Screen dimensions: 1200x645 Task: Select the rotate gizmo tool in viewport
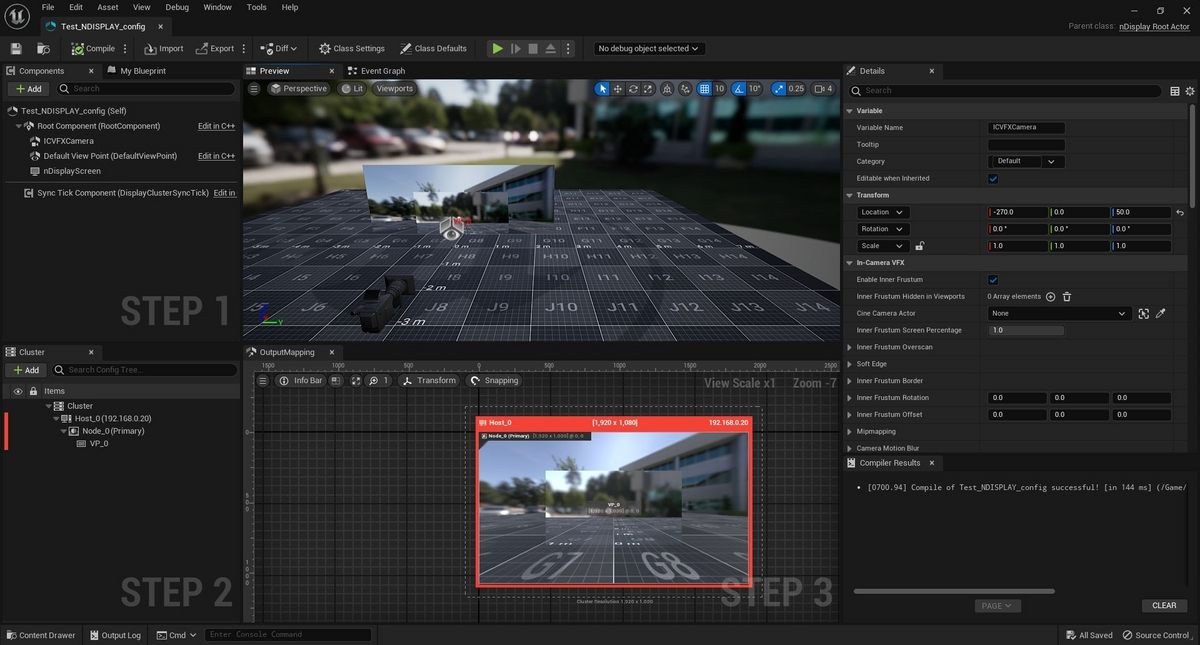[x=634, y=89]
